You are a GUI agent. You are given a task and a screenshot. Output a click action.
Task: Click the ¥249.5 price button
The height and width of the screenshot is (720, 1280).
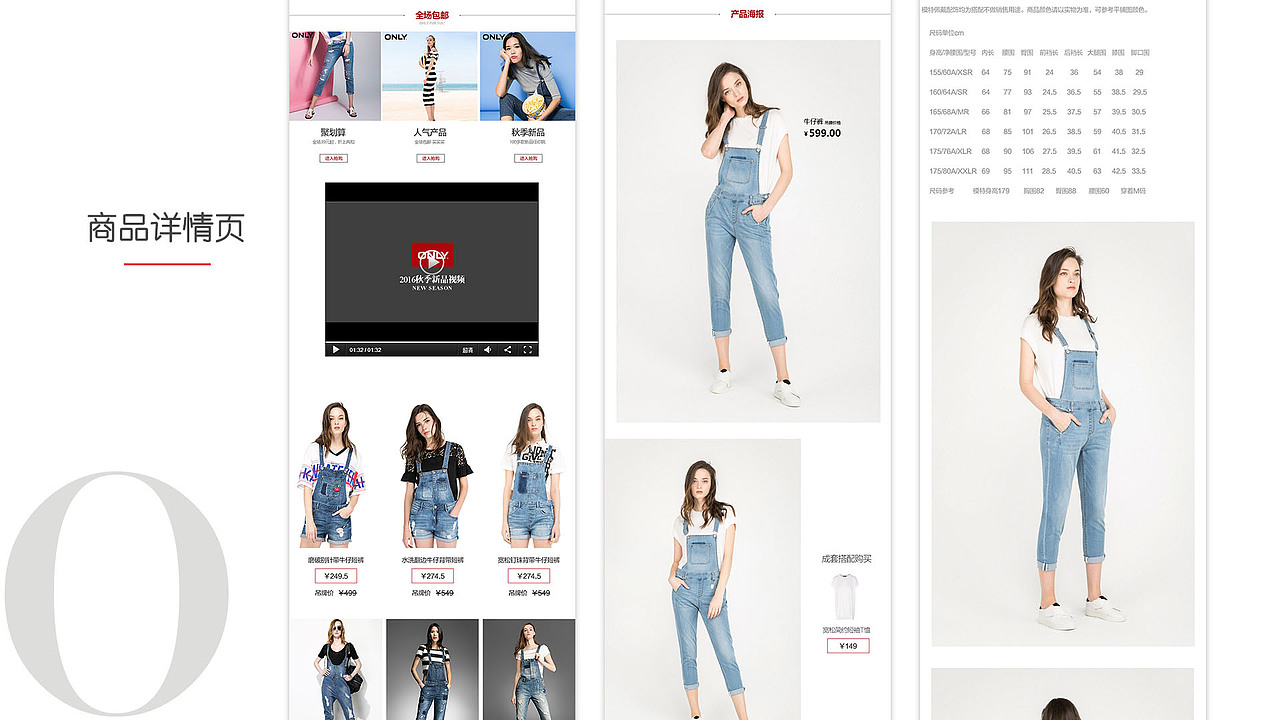(x=336, y=576)
